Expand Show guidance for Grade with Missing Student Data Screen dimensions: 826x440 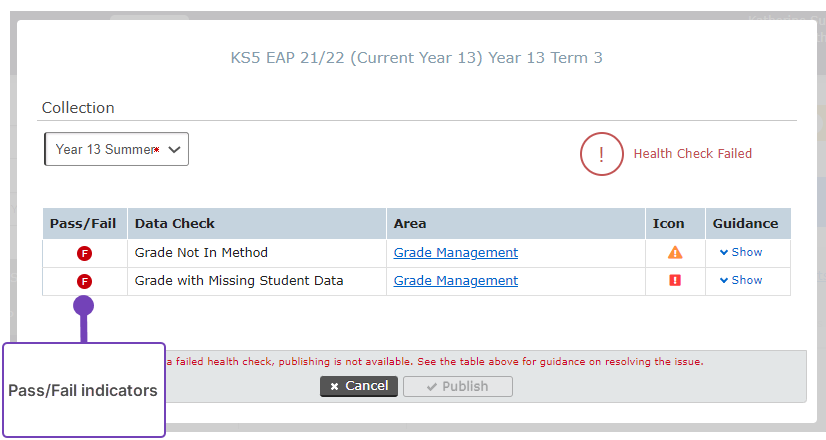741,281
